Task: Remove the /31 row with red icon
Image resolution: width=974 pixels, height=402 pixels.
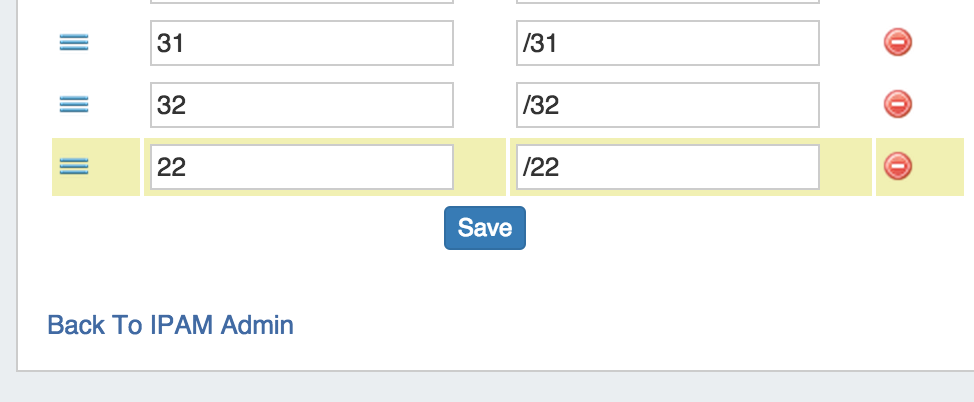Action: [x=897, y=42]
